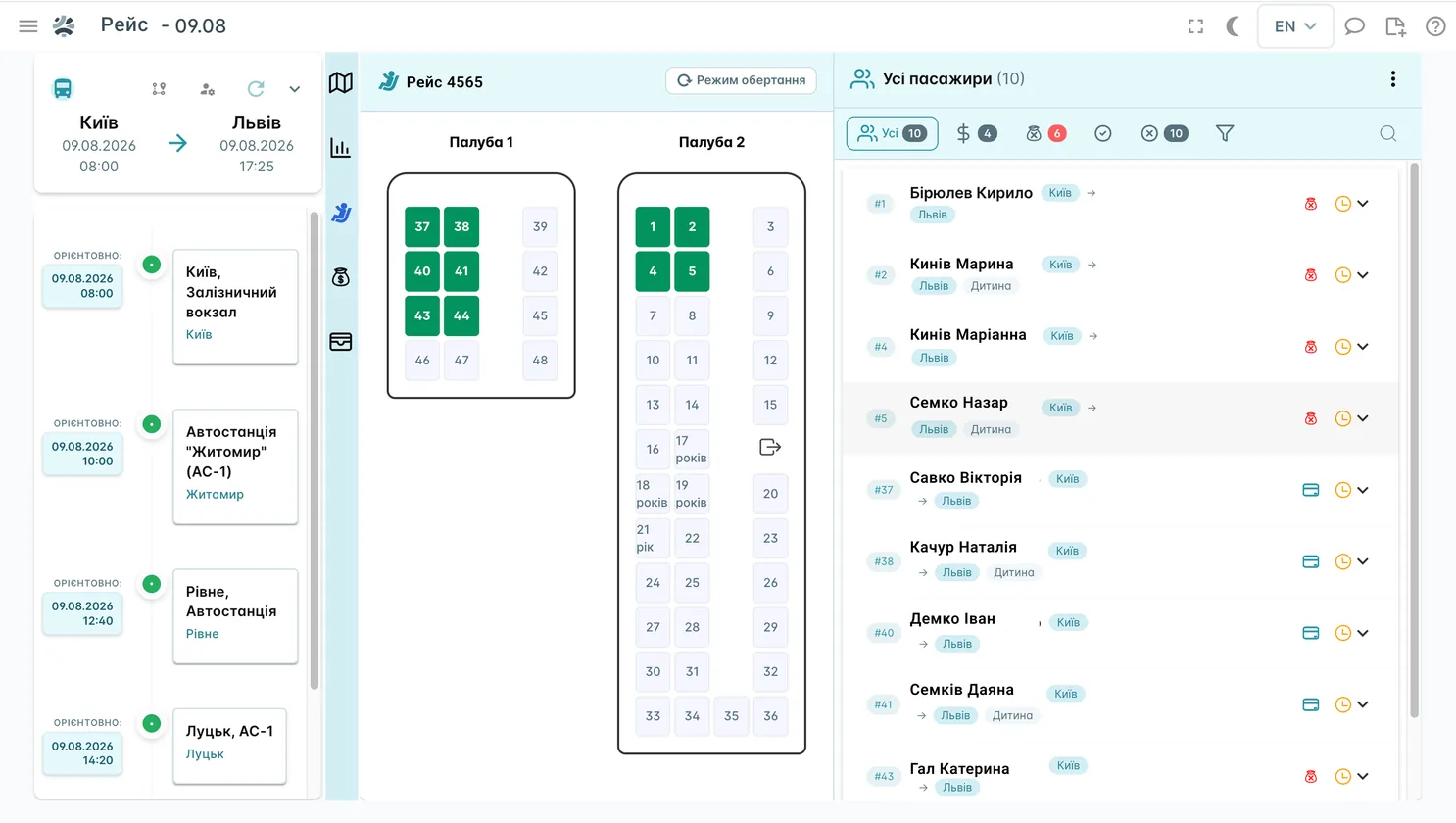Open the EN language dropdown

pyautogui.click(x=1294, y=26)
